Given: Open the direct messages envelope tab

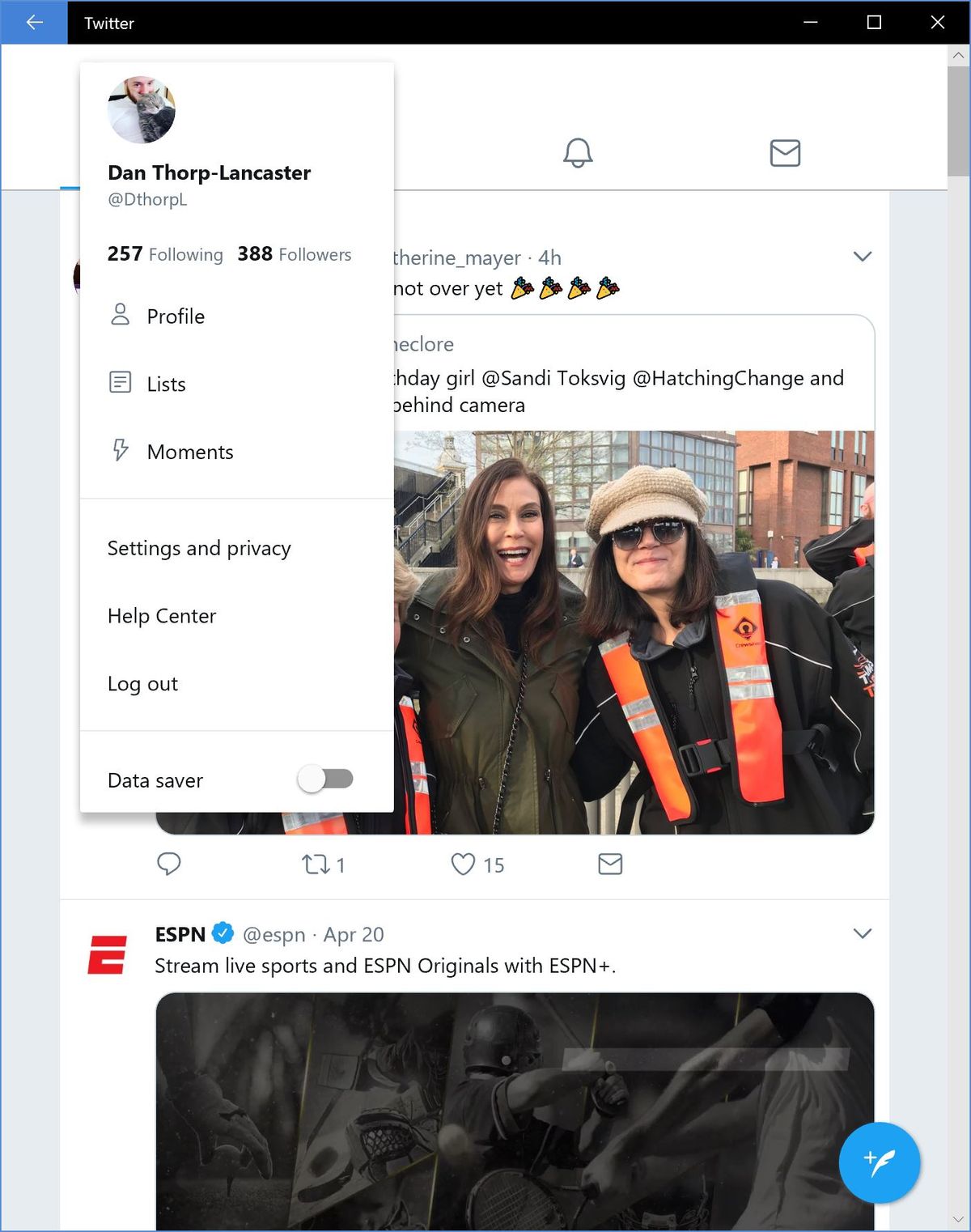Looking at the screenshot, I should coord(785,152).
